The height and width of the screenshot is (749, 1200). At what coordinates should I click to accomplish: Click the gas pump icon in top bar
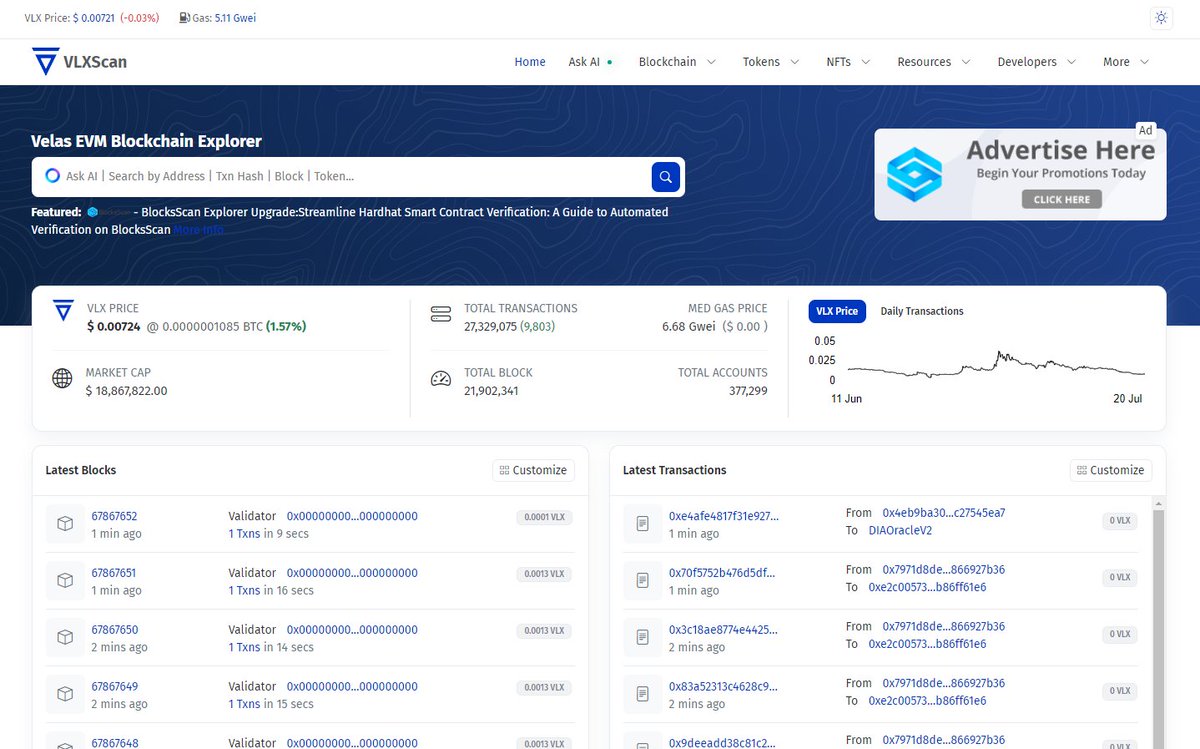(x=184, y=18)
